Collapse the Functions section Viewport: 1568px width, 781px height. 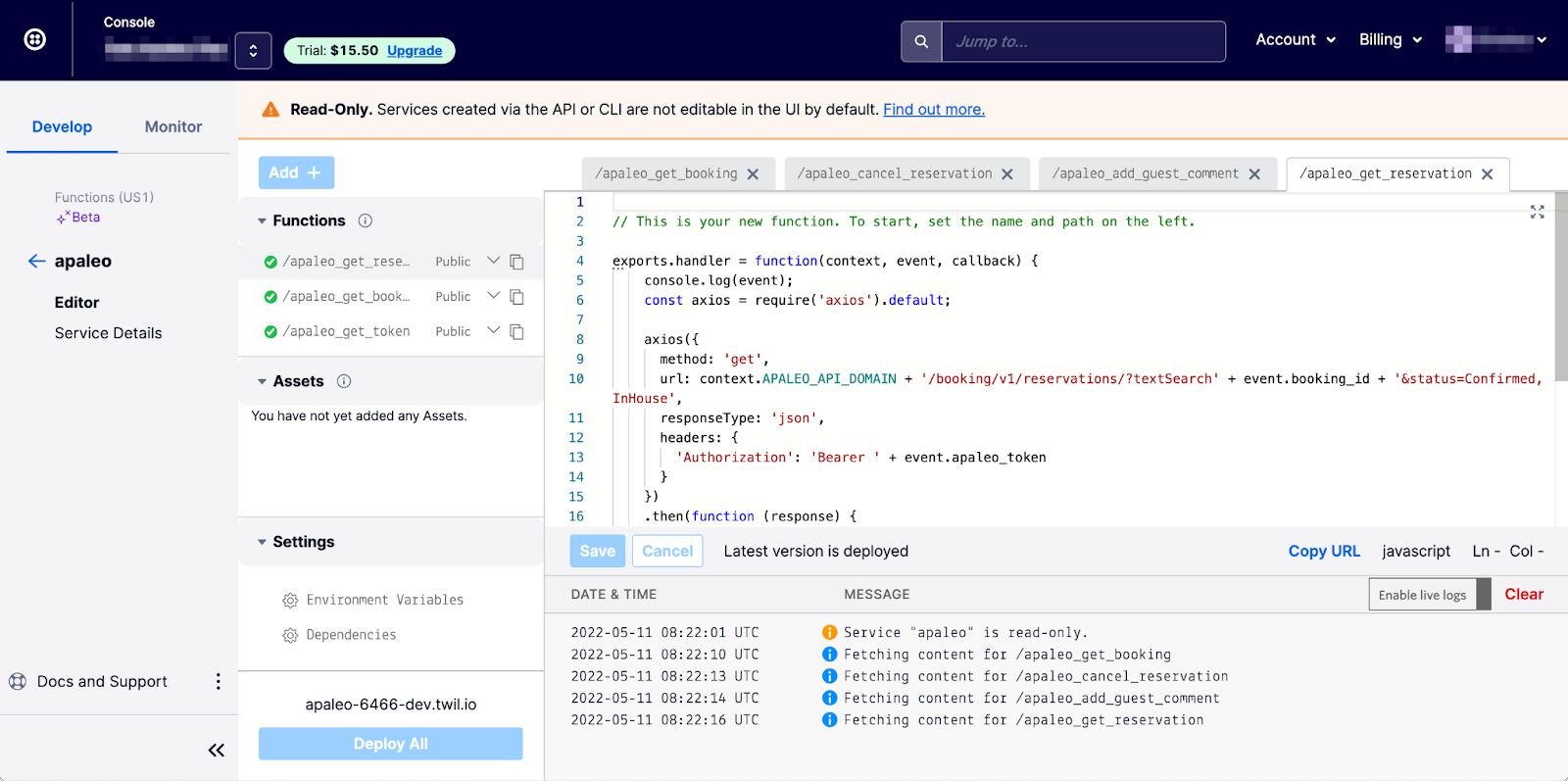262,221
